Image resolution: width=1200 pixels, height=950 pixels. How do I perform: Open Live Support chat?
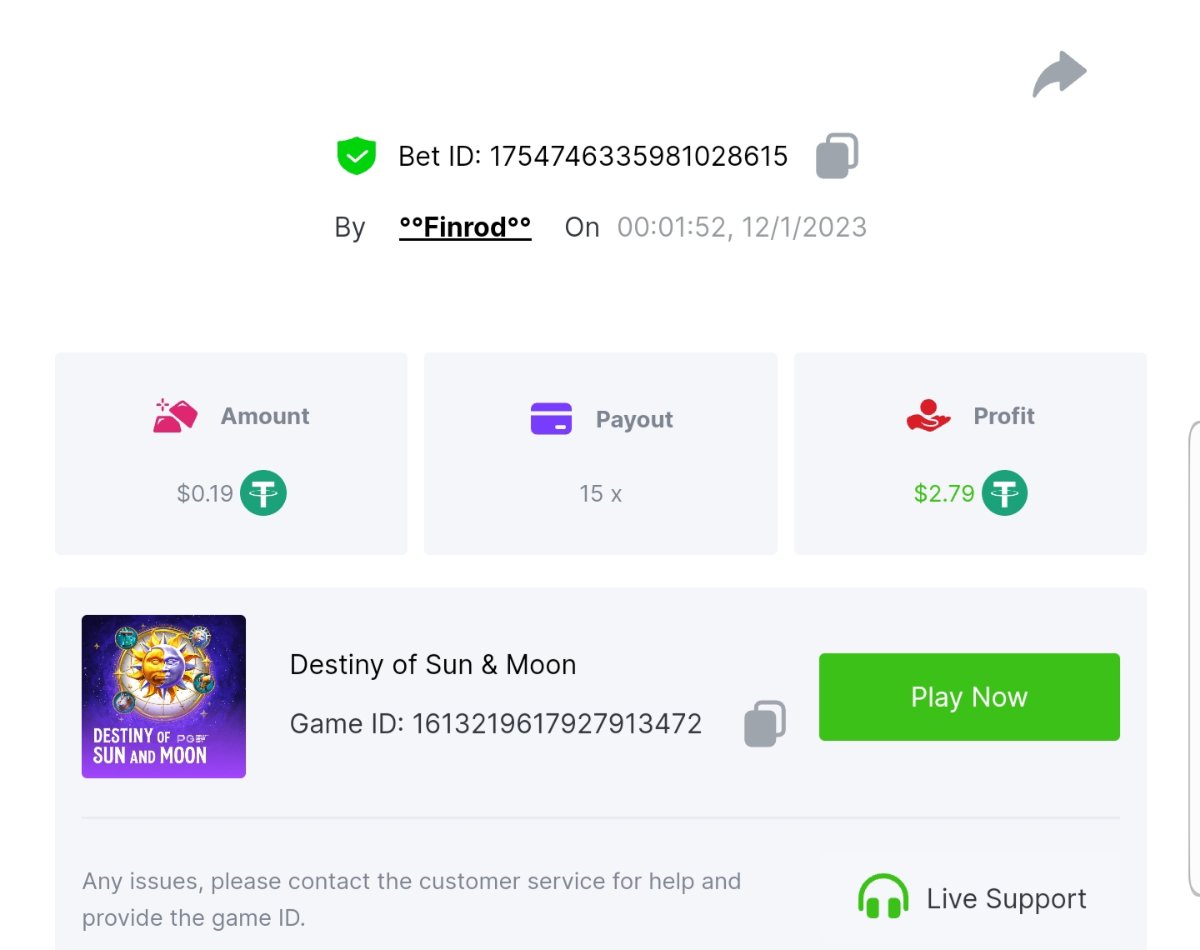point(1006,898)
